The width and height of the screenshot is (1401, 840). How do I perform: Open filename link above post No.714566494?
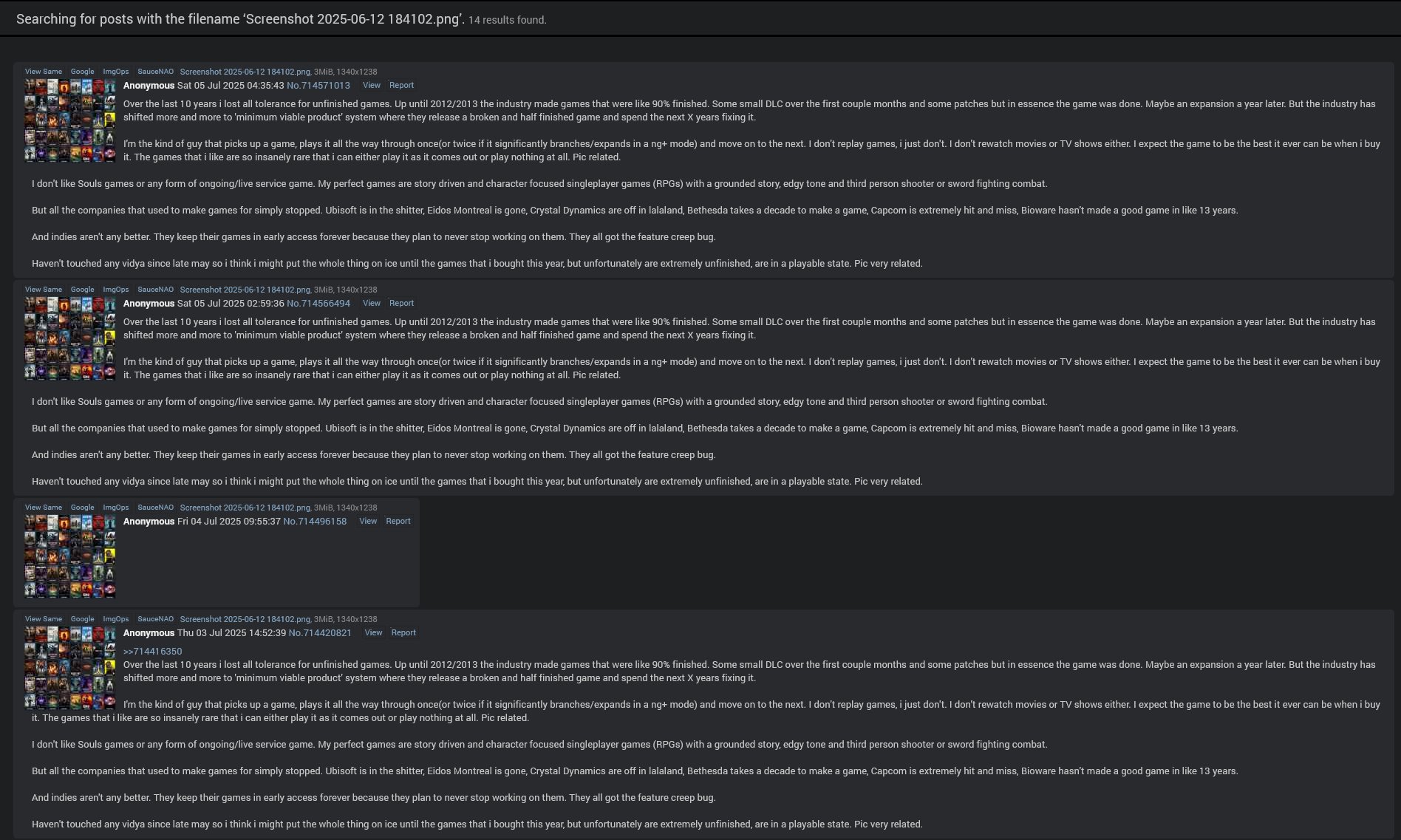pyautogui.click(x=245, y=290)
